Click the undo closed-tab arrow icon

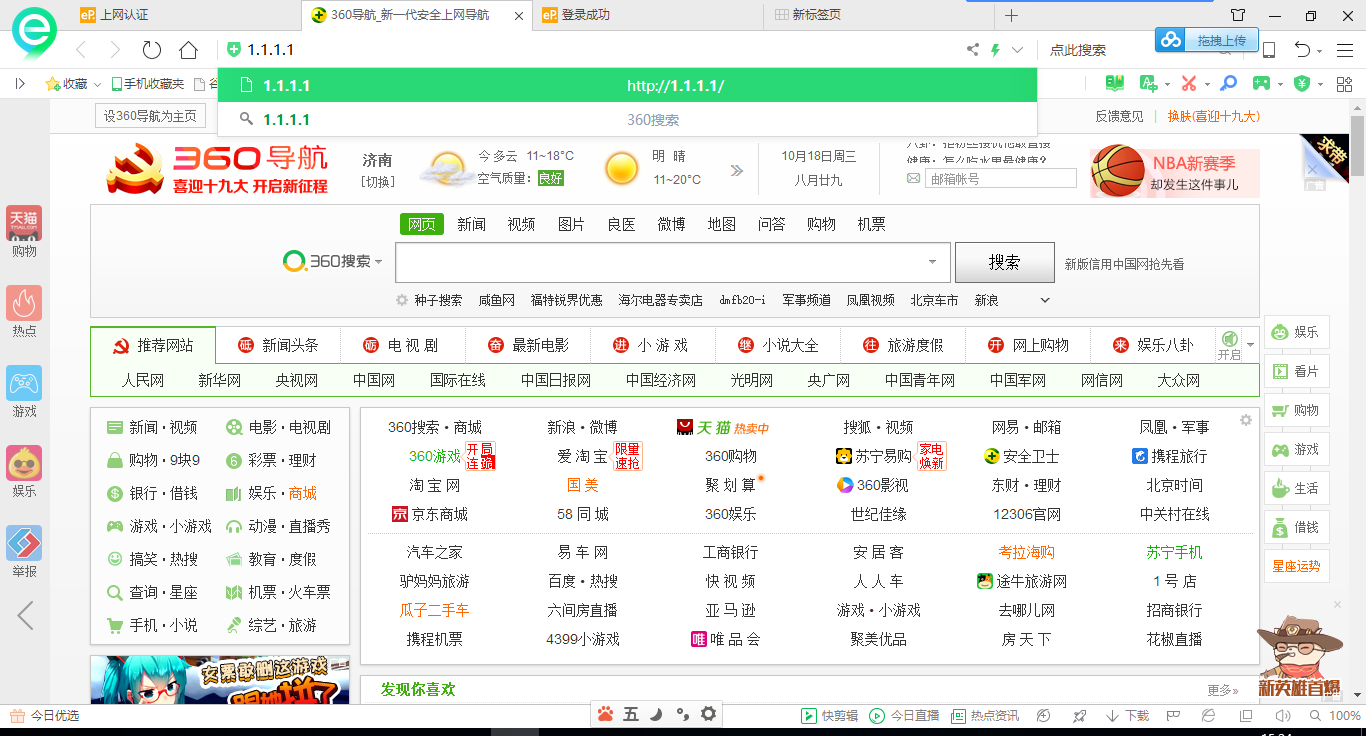point(1301,50)
